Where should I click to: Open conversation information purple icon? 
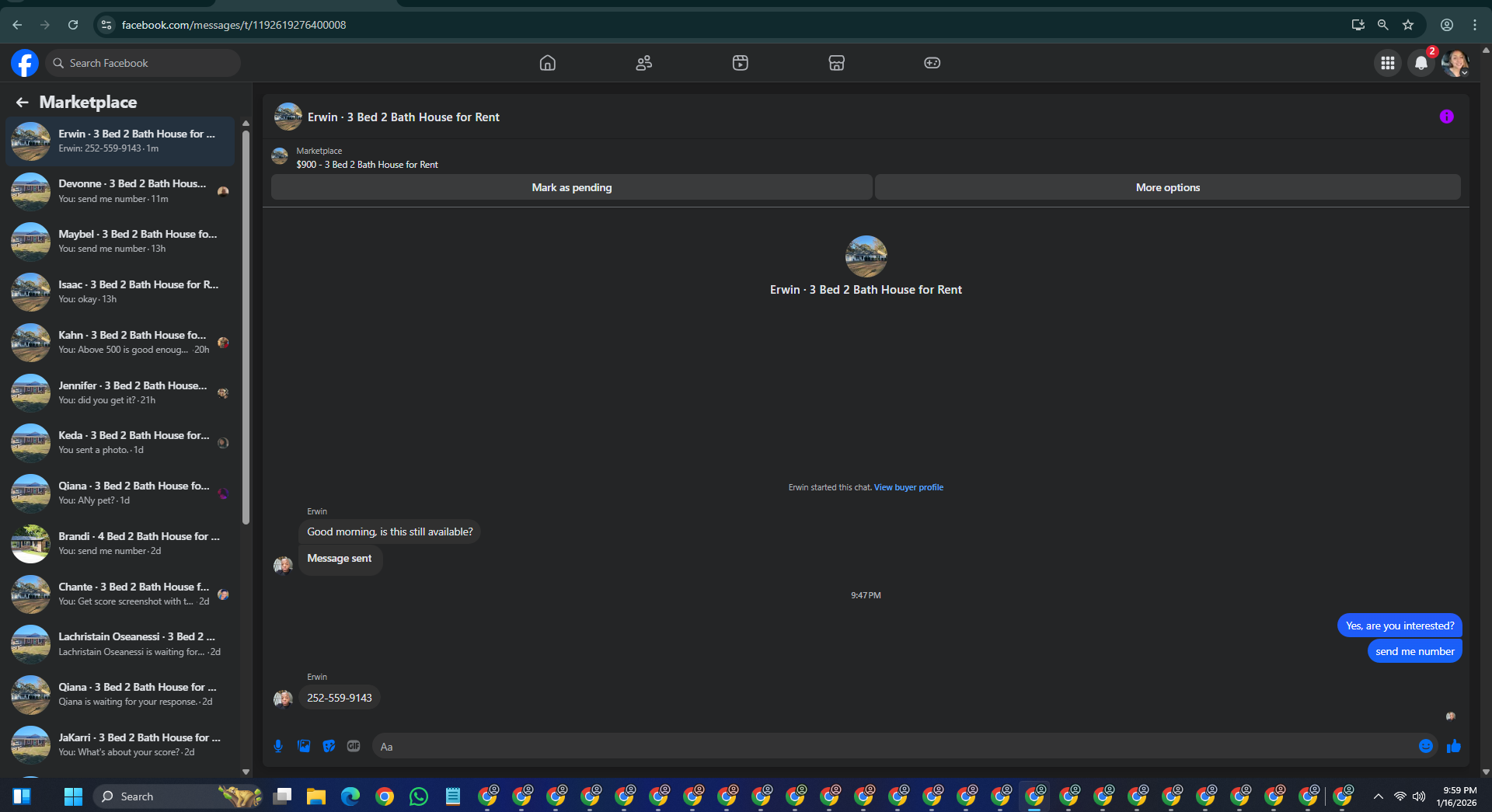point(1446,117)
